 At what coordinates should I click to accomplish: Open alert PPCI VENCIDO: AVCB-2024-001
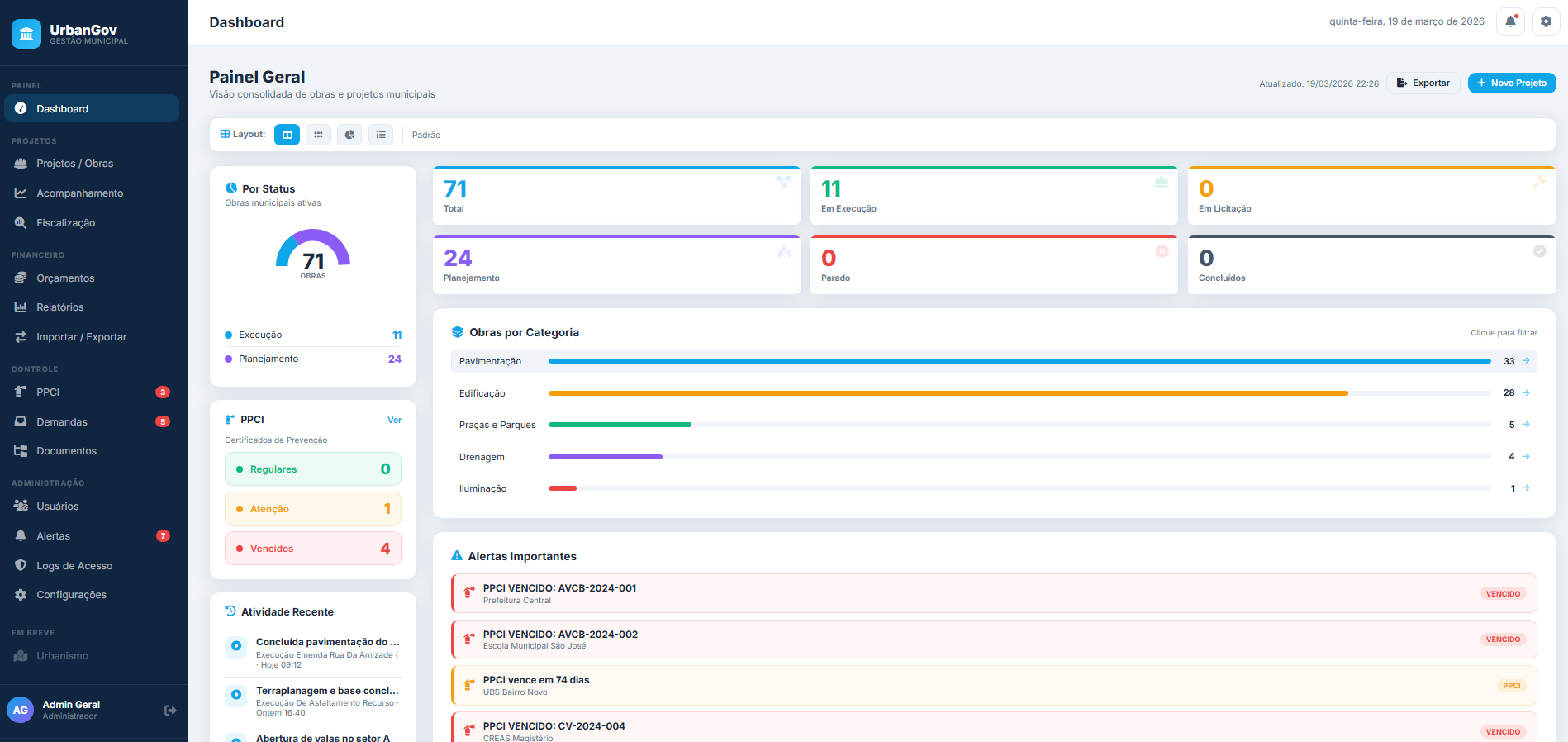pyautogui.click(x=994, y=593)
